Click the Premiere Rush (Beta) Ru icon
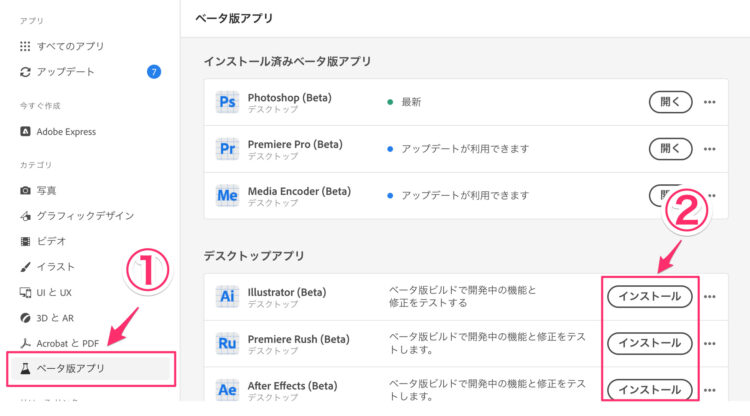750x416 pixels. (227, 343)
